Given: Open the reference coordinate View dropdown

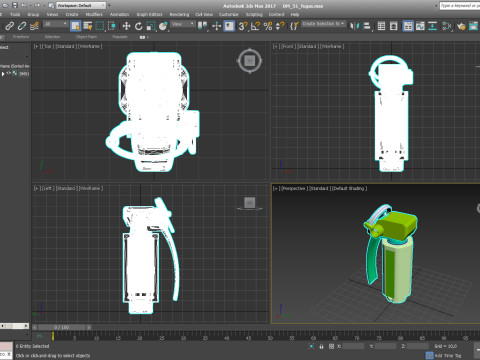Looking at the screenshot, I should click(182, 24).
